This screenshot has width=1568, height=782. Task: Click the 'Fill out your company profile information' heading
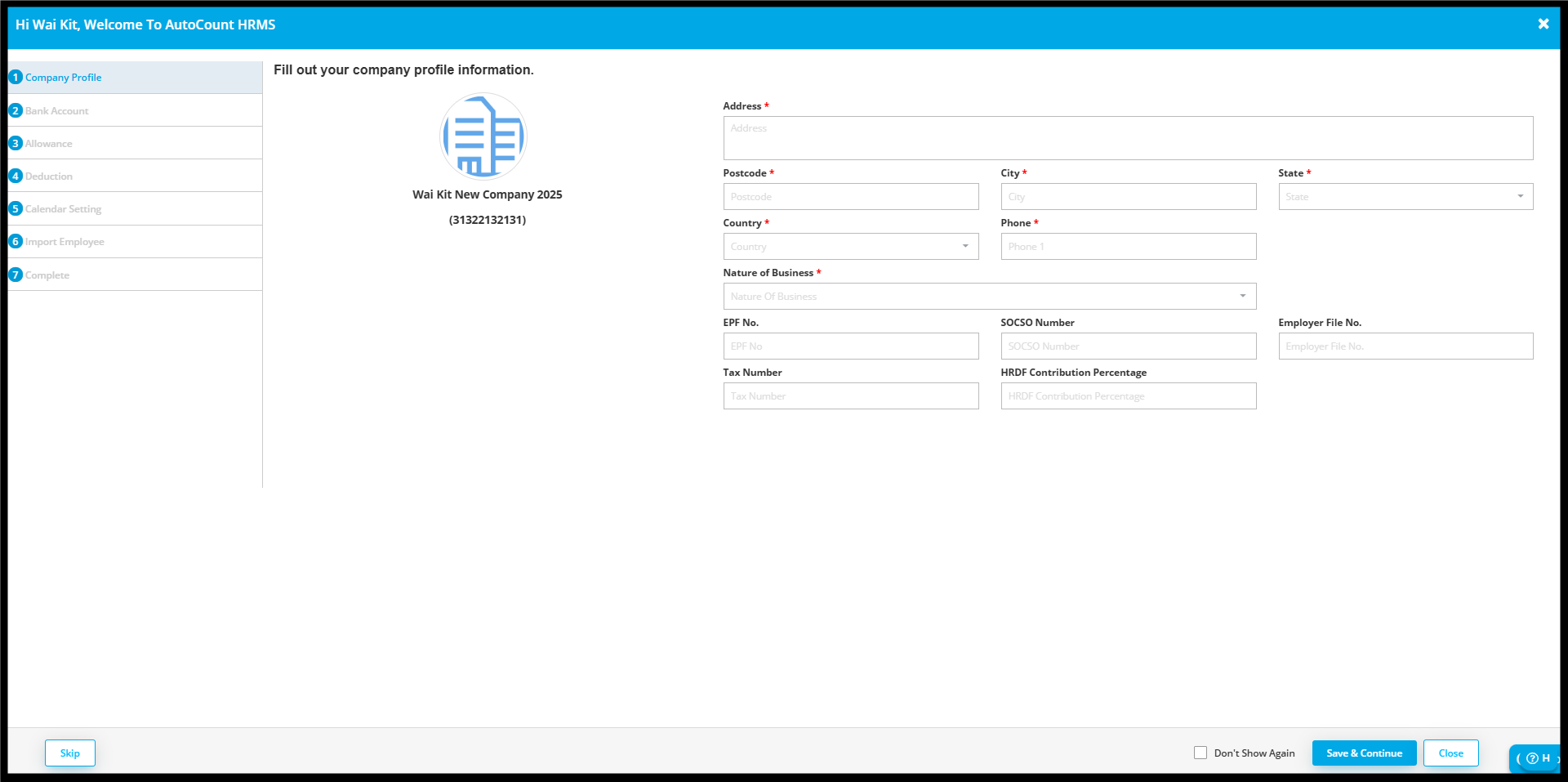click(x=403, y=70)
